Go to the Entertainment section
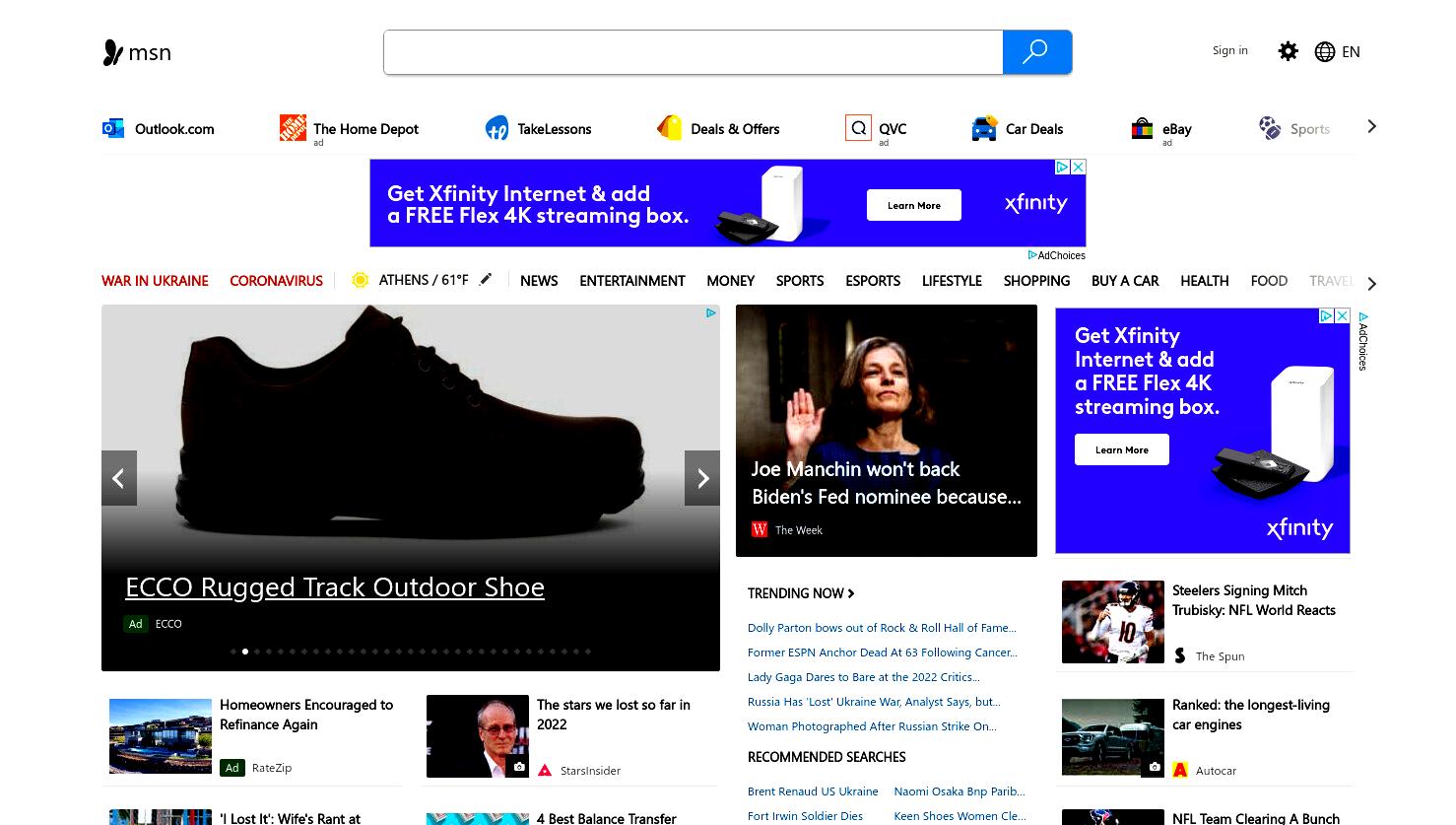 [631, 281]
